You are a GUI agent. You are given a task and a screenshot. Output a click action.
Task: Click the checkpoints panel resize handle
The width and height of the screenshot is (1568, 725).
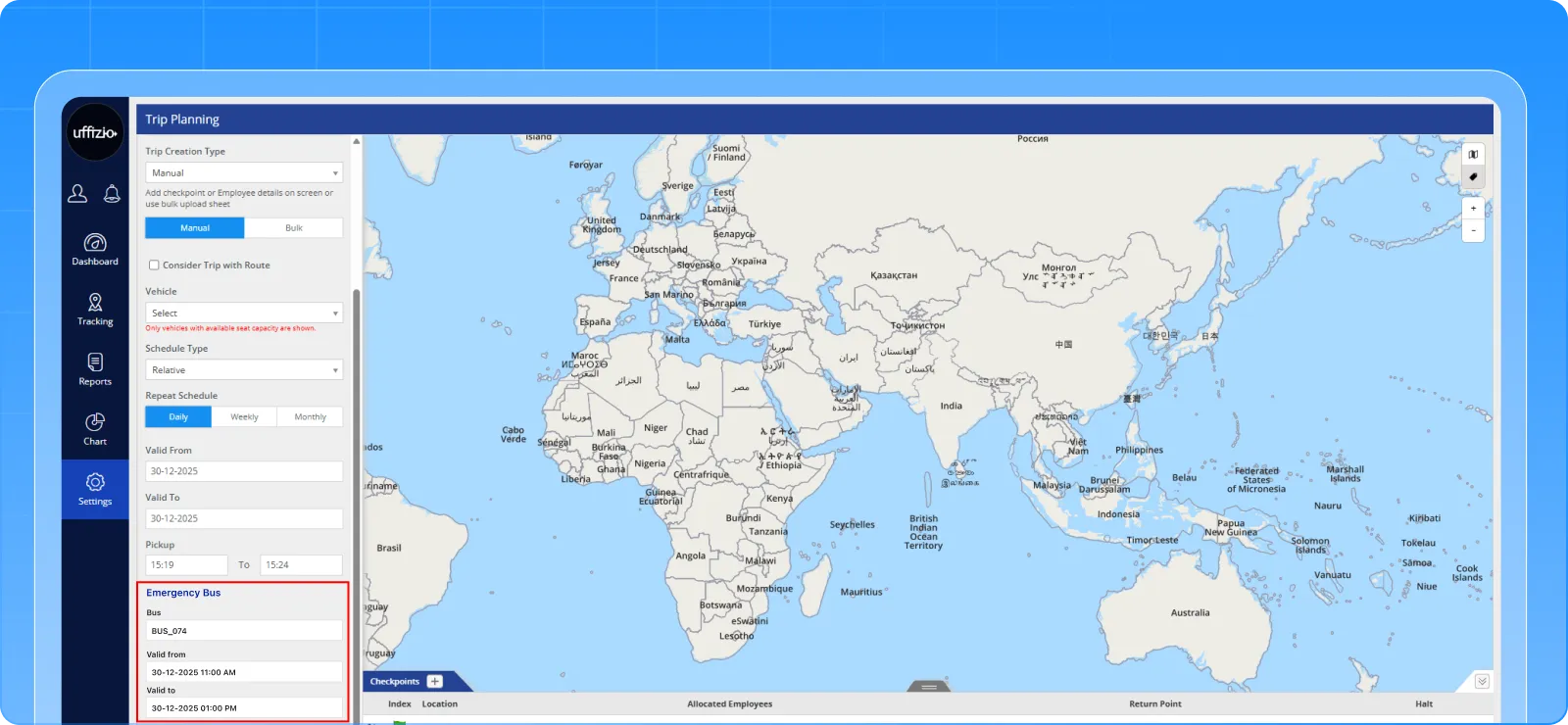929,687
